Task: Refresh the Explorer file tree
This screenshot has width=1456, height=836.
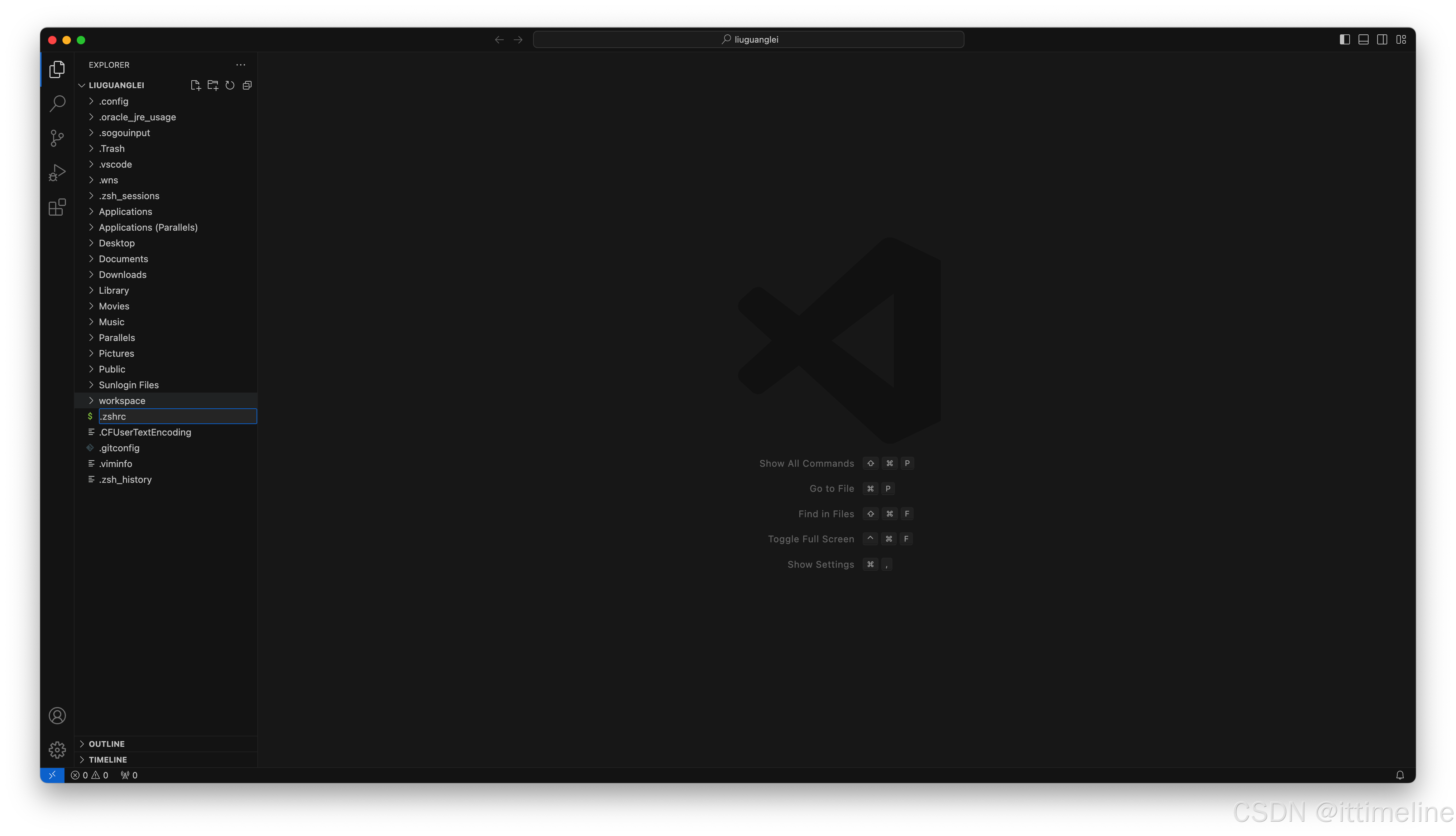Action: click(230, 86)
